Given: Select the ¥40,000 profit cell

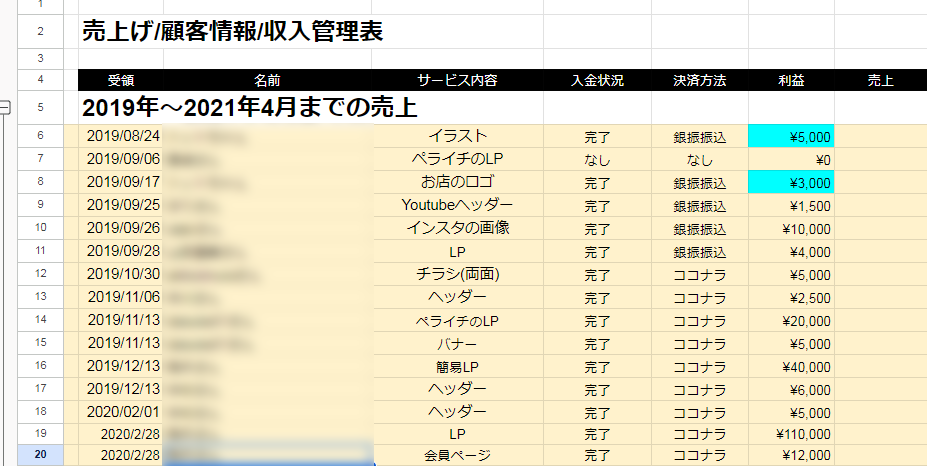Looking at the screenshot, I should (791, 367).
